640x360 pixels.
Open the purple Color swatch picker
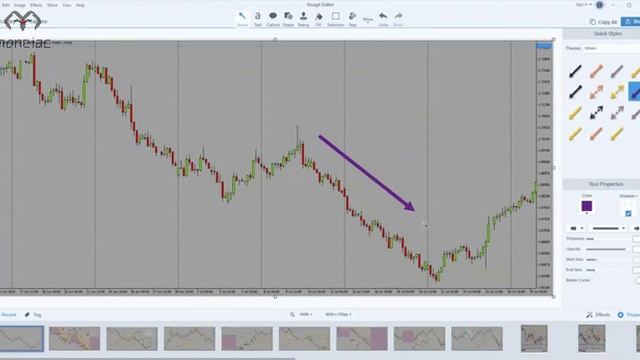(x=587, y=207)
